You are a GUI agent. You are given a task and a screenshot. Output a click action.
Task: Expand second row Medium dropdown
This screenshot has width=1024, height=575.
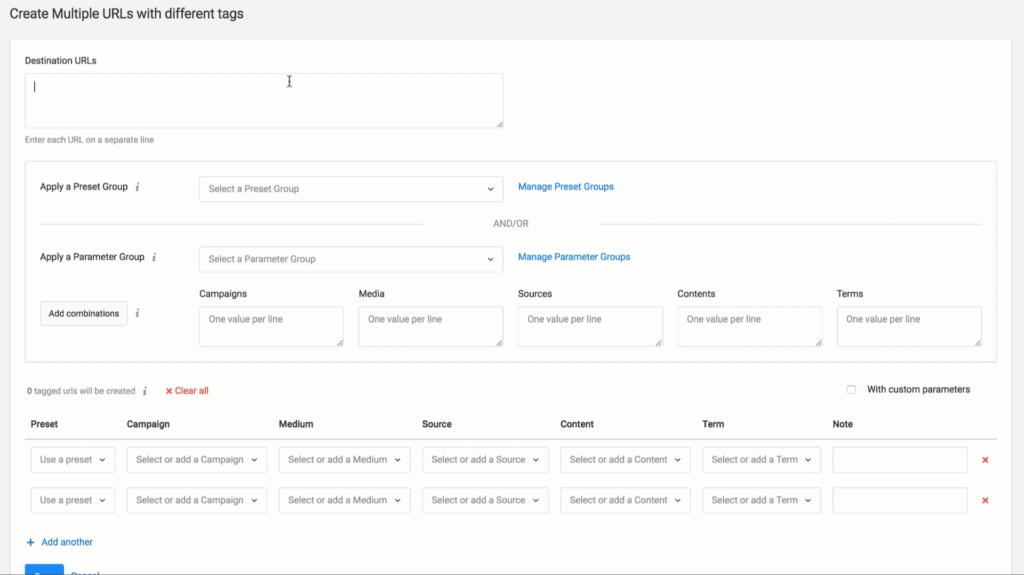click(345, 500)
